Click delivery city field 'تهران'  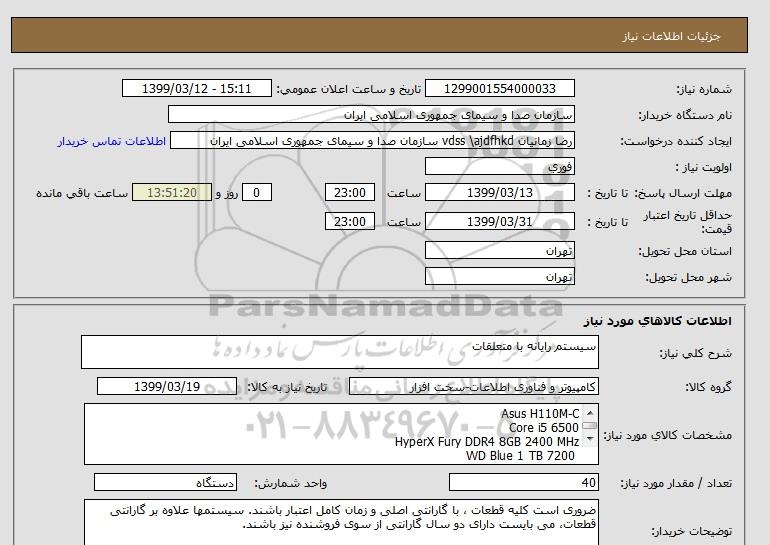tap(499, 277)
